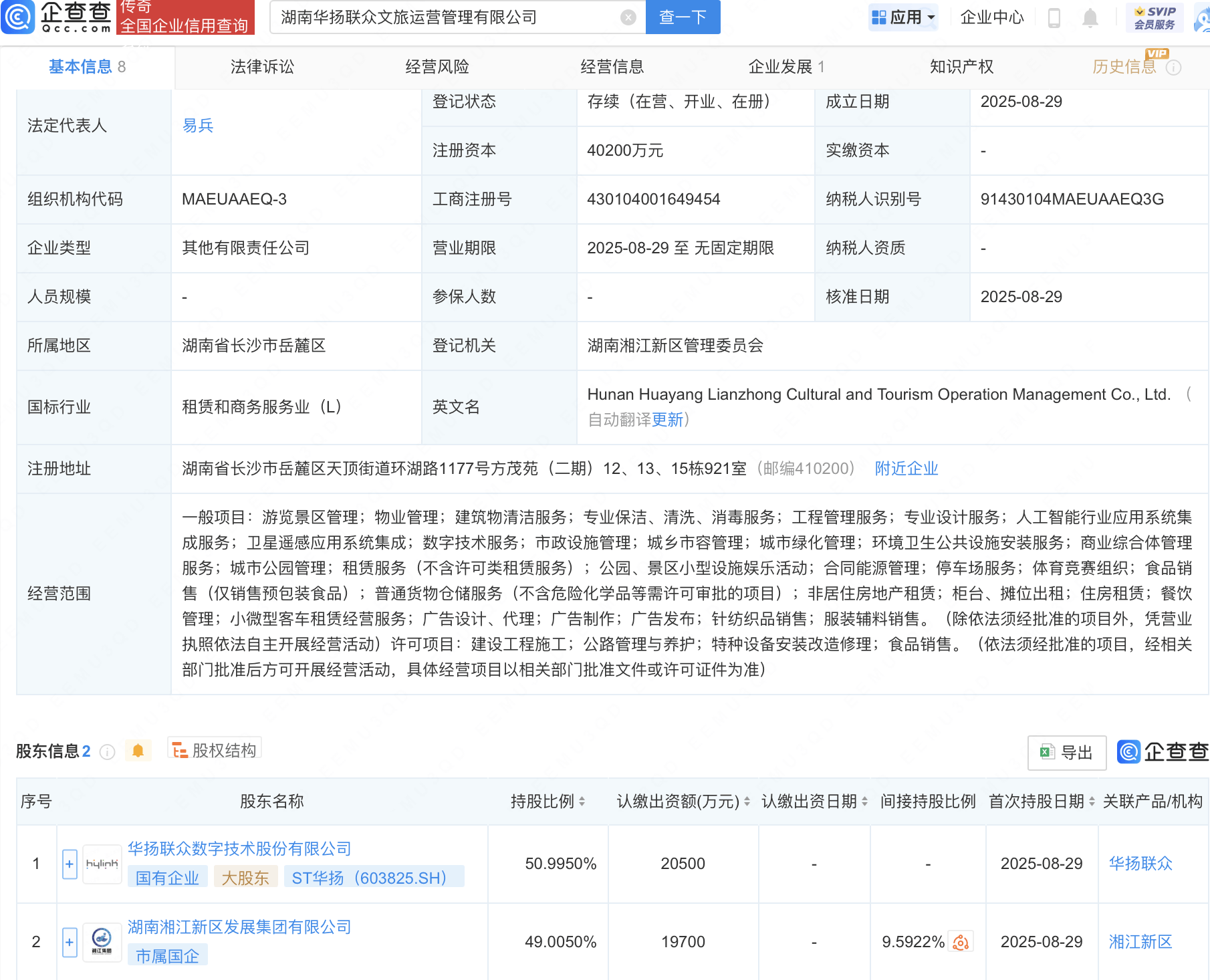Click the SVIP member service icon
Screen dimensions: 1210x980
tap(1155, 17)
